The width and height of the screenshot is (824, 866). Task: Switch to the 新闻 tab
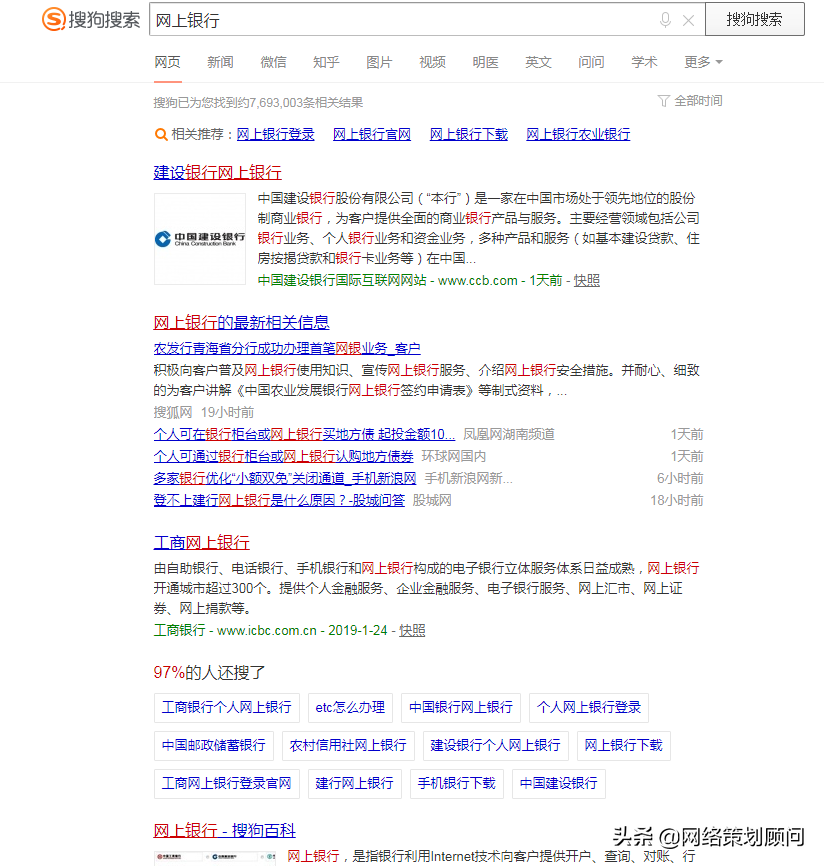[220, 62]
